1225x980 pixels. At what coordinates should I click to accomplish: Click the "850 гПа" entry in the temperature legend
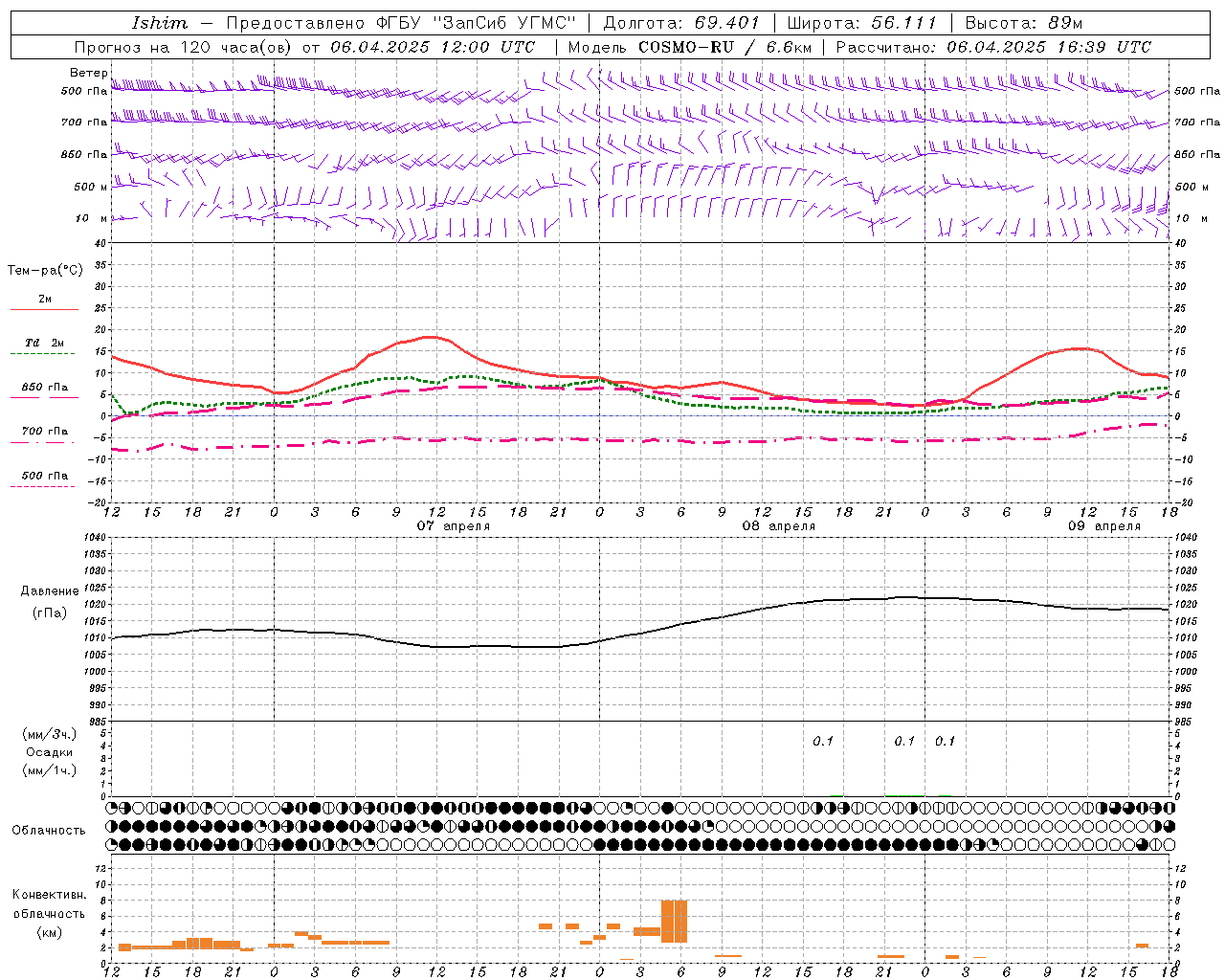point(45,388)
